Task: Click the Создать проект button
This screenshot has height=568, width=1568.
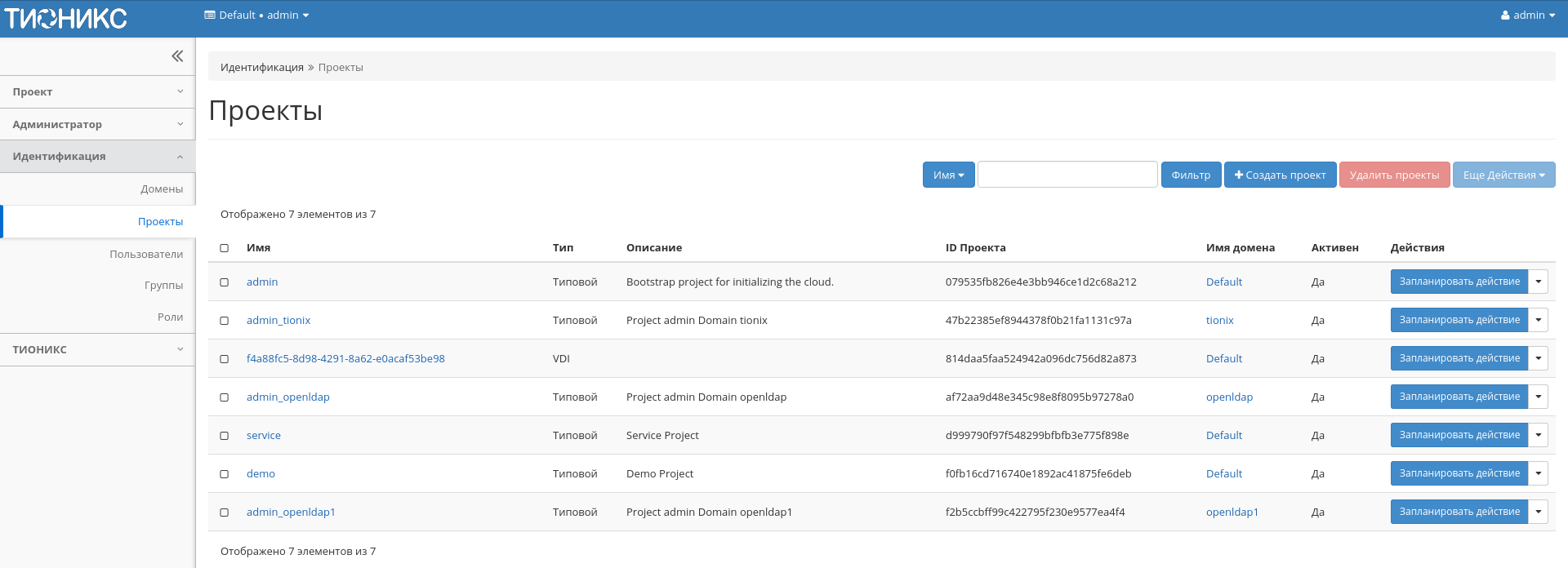Action: pyautogui.click(x=1280, y=175)
